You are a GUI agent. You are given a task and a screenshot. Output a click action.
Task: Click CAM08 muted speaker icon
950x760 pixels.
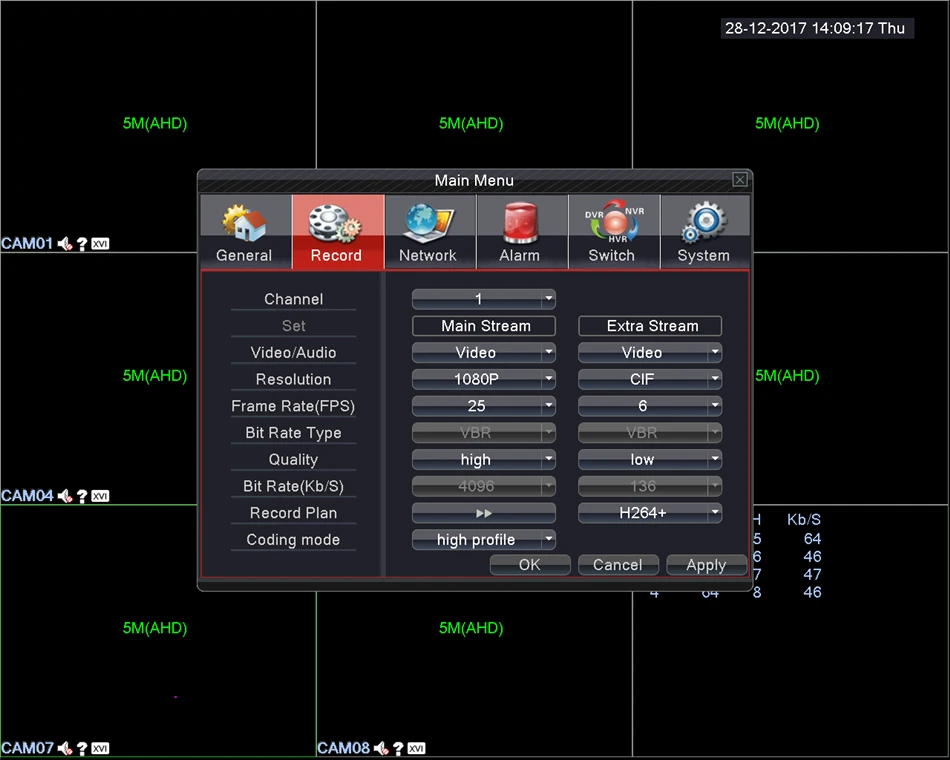point(381,748)
